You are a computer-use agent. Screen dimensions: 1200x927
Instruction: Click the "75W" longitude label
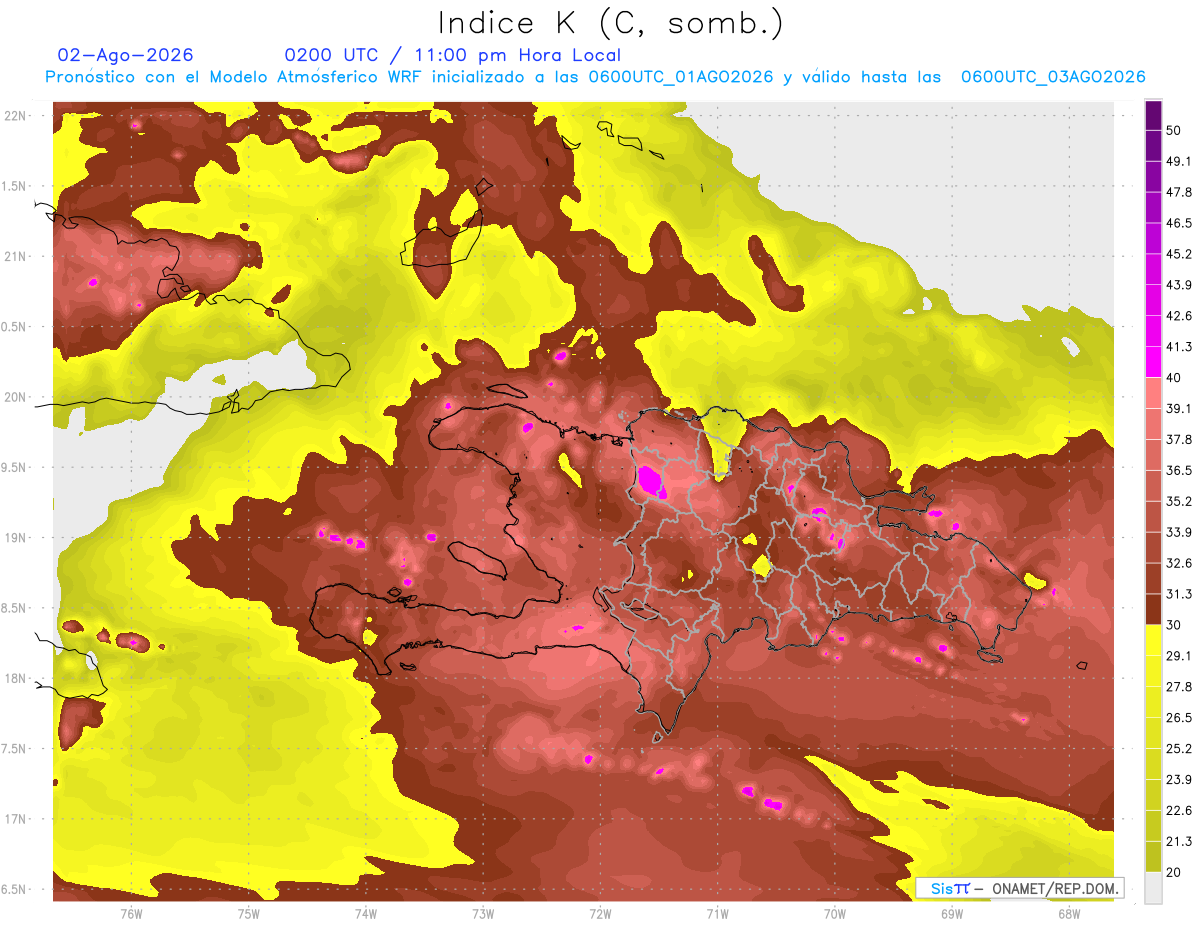pyautogui.click(x=248, y=913)
